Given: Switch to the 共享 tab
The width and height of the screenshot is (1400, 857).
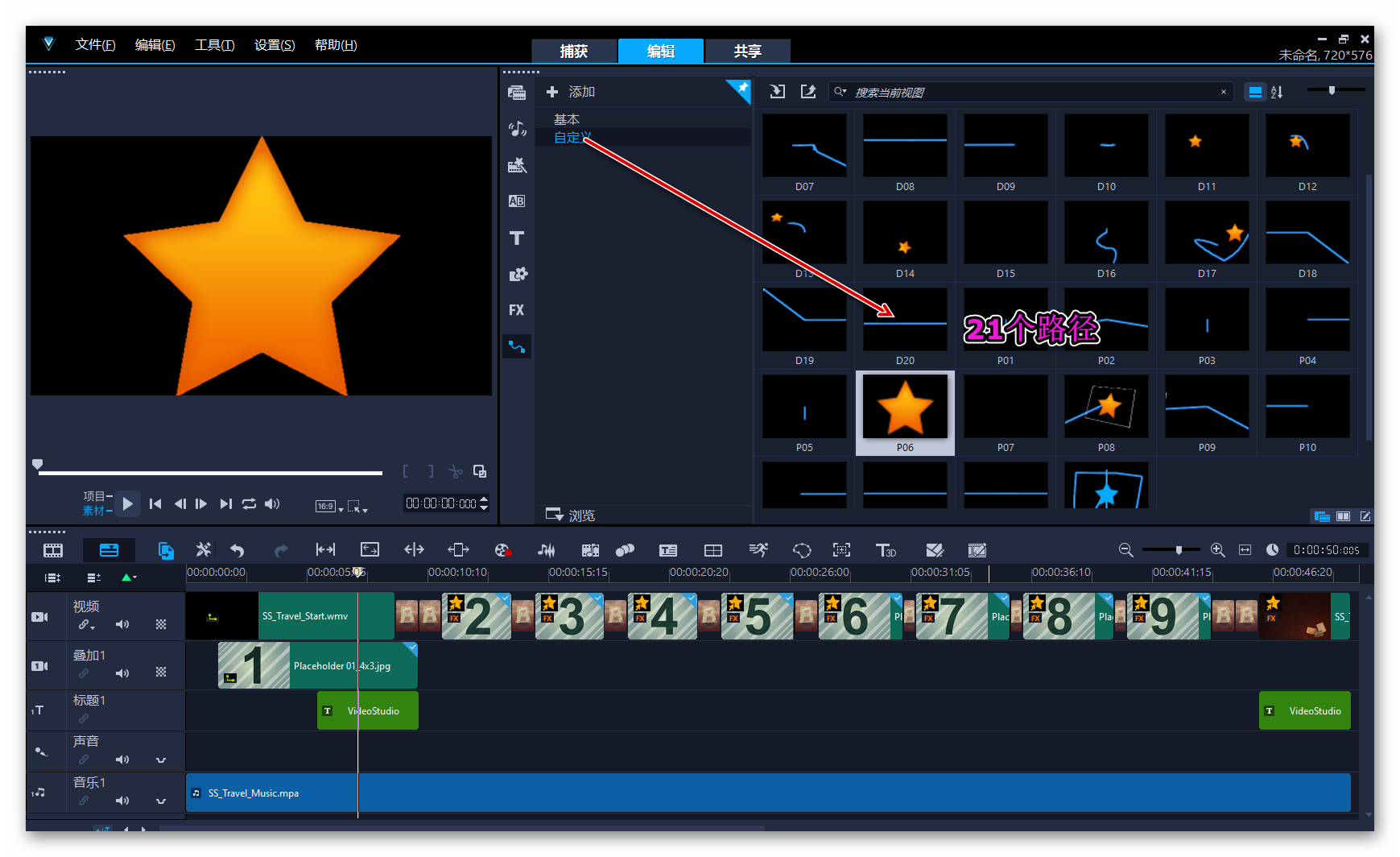Looking at the screenshot, I should (748, 51).
